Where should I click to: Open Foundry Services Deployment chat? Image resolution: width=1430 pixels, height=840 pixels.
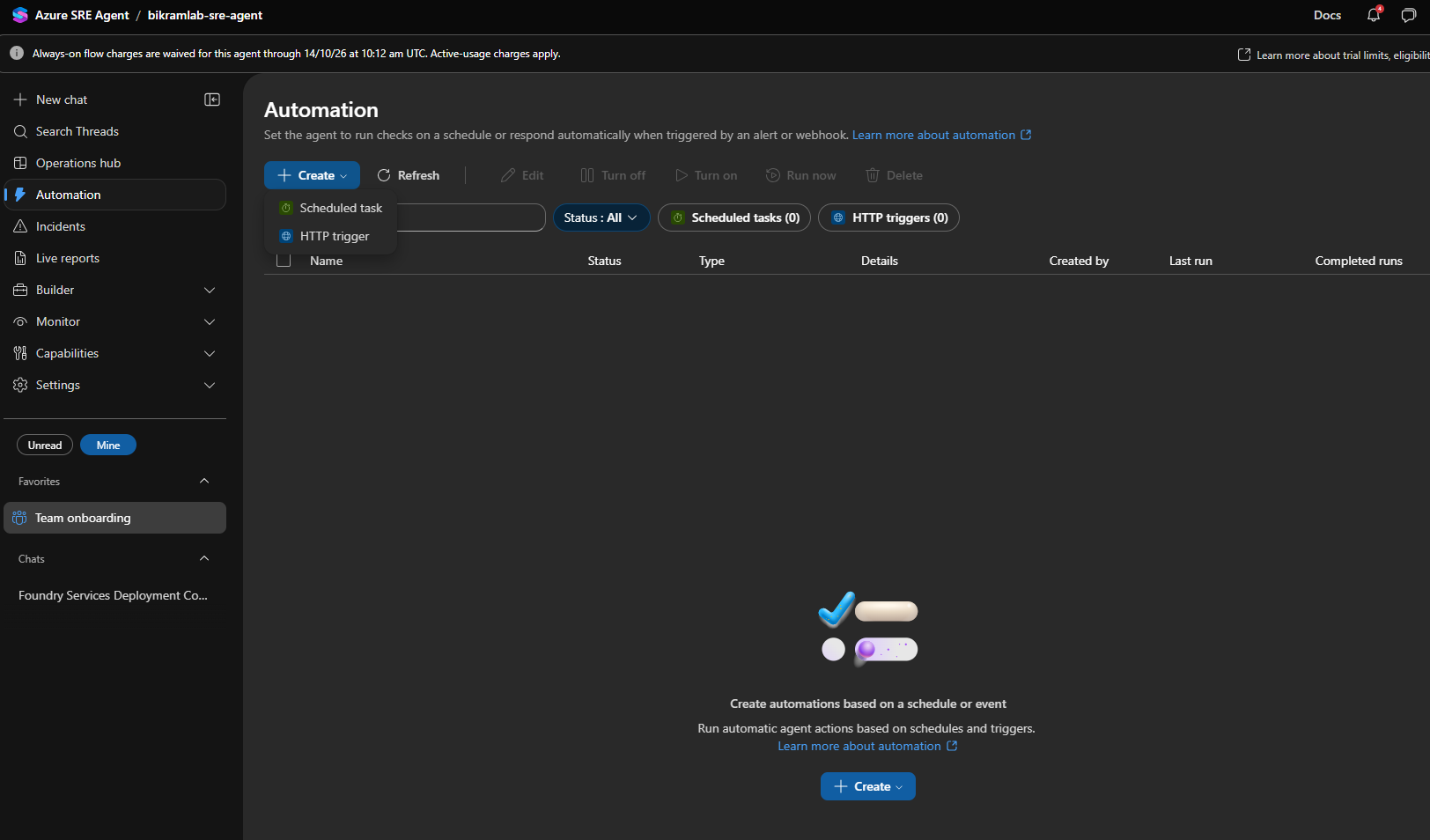pyautogui.click(x=114, y=595)
